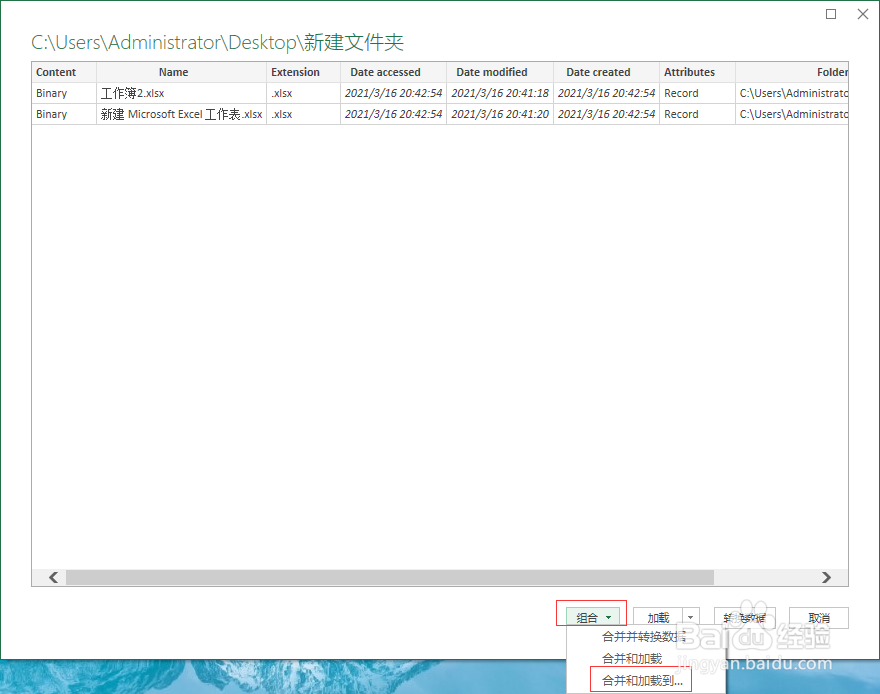
Task: Click folder path cell for 工作簿2.xlsx row
Action: 792,93
